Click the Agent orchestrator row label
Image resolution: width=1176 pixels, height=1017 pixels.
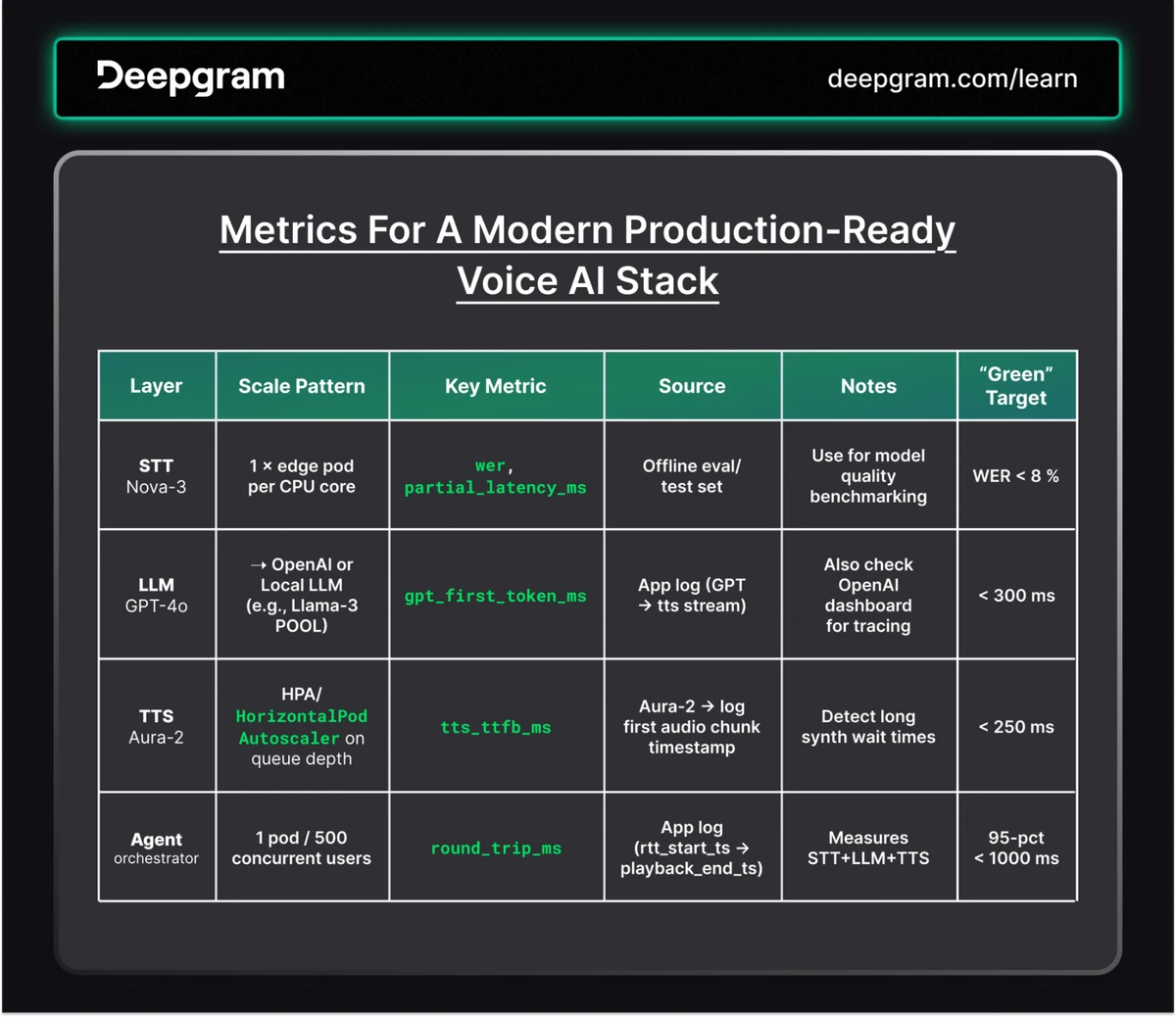pyautogui.click(x=156, y=847)
